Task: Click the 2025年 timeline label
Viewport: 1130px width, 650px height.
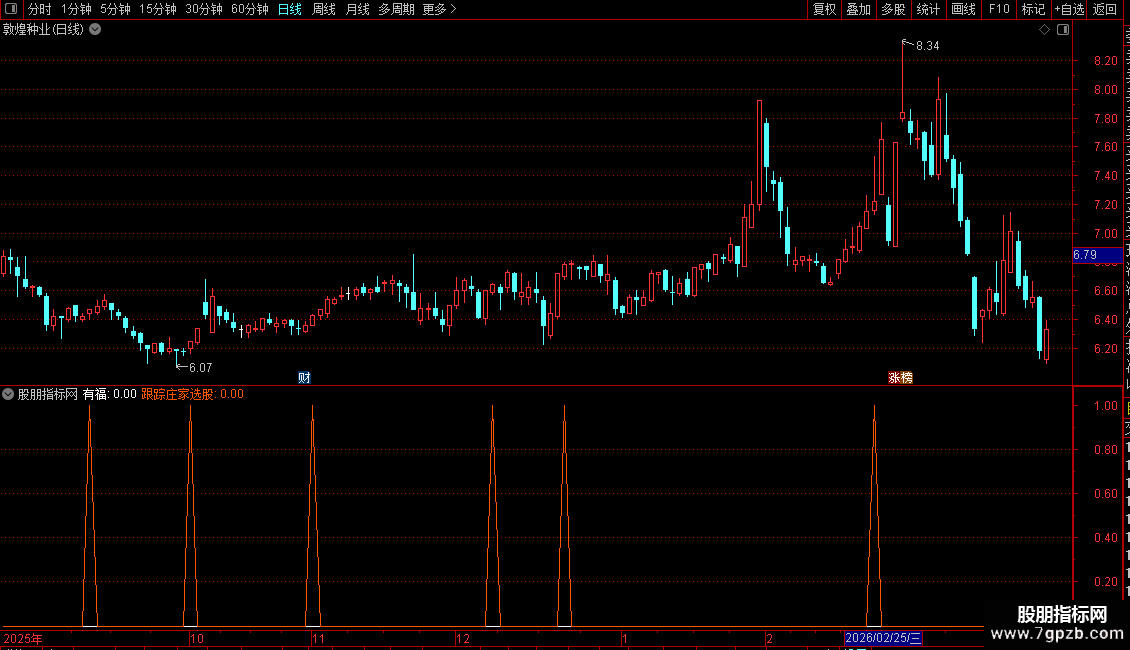Action: (x=22, y=638)
